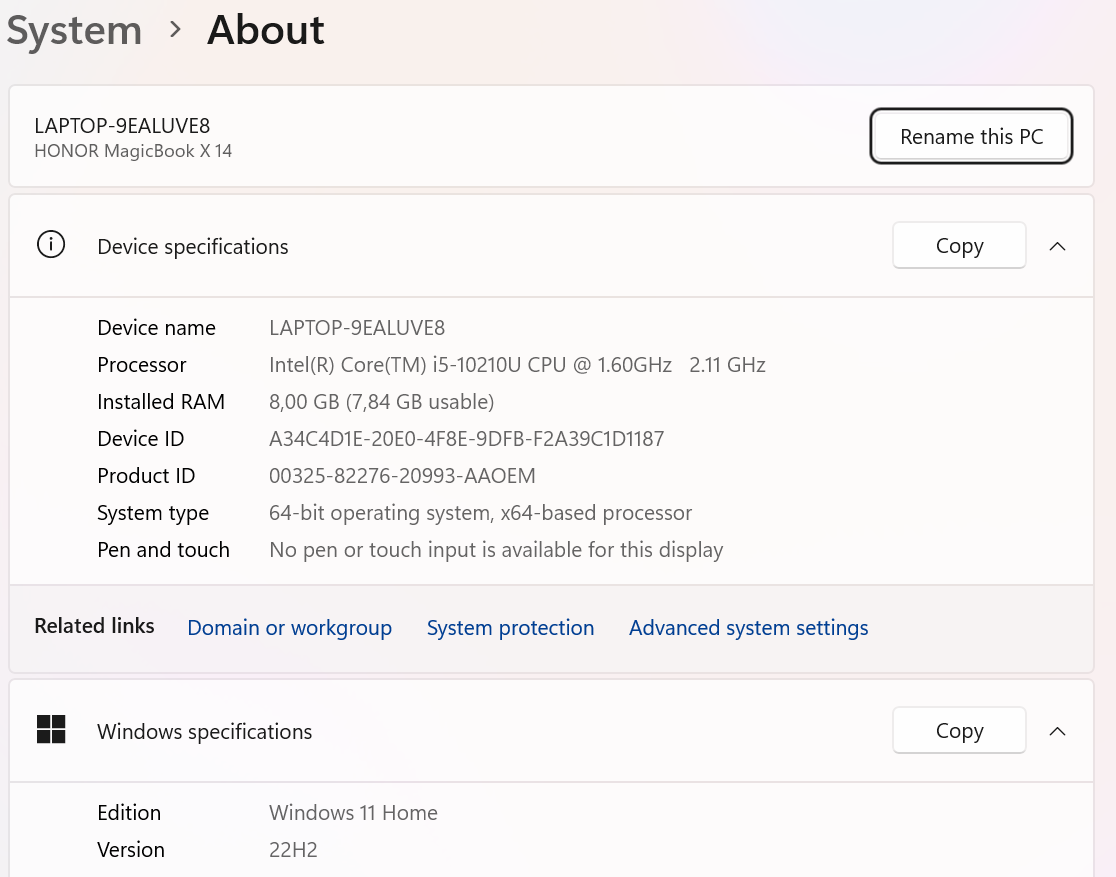Click the Device ID label

[x=140, y=438]
